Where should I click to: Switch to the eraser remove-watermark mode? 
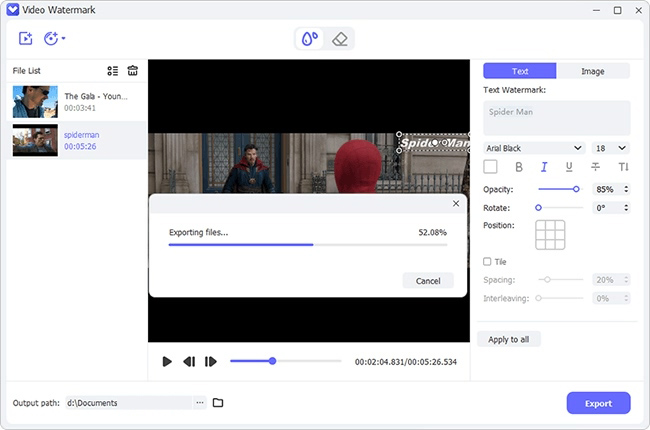click(340, 39)
